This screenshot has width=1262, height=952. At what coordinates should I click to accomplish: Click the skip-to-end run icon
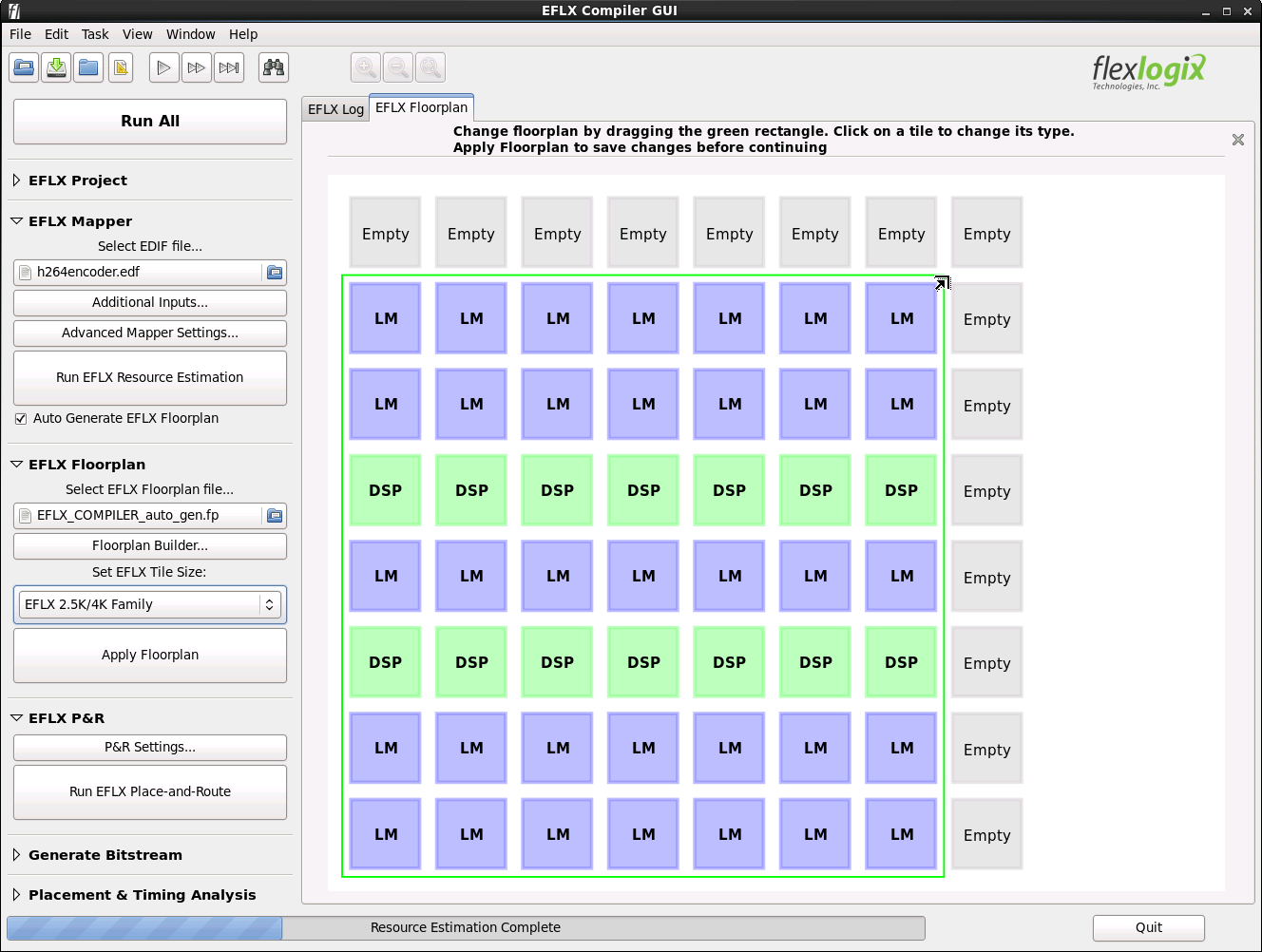[229, 67]
